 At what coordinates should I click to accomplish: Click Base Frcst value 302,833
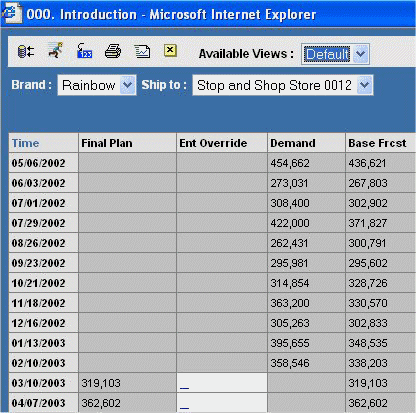pos(368,323)
